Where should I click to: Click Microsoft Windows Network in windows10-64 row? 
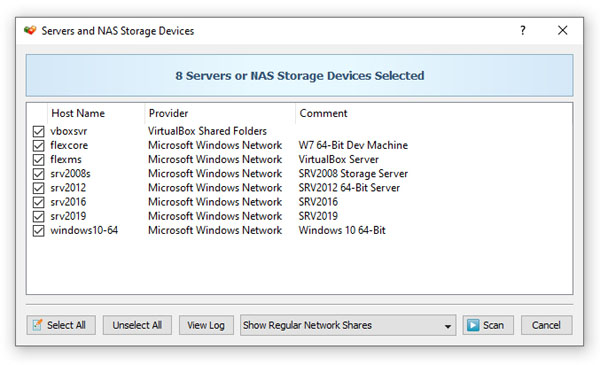pyautogui.click(x=215, y=230)
